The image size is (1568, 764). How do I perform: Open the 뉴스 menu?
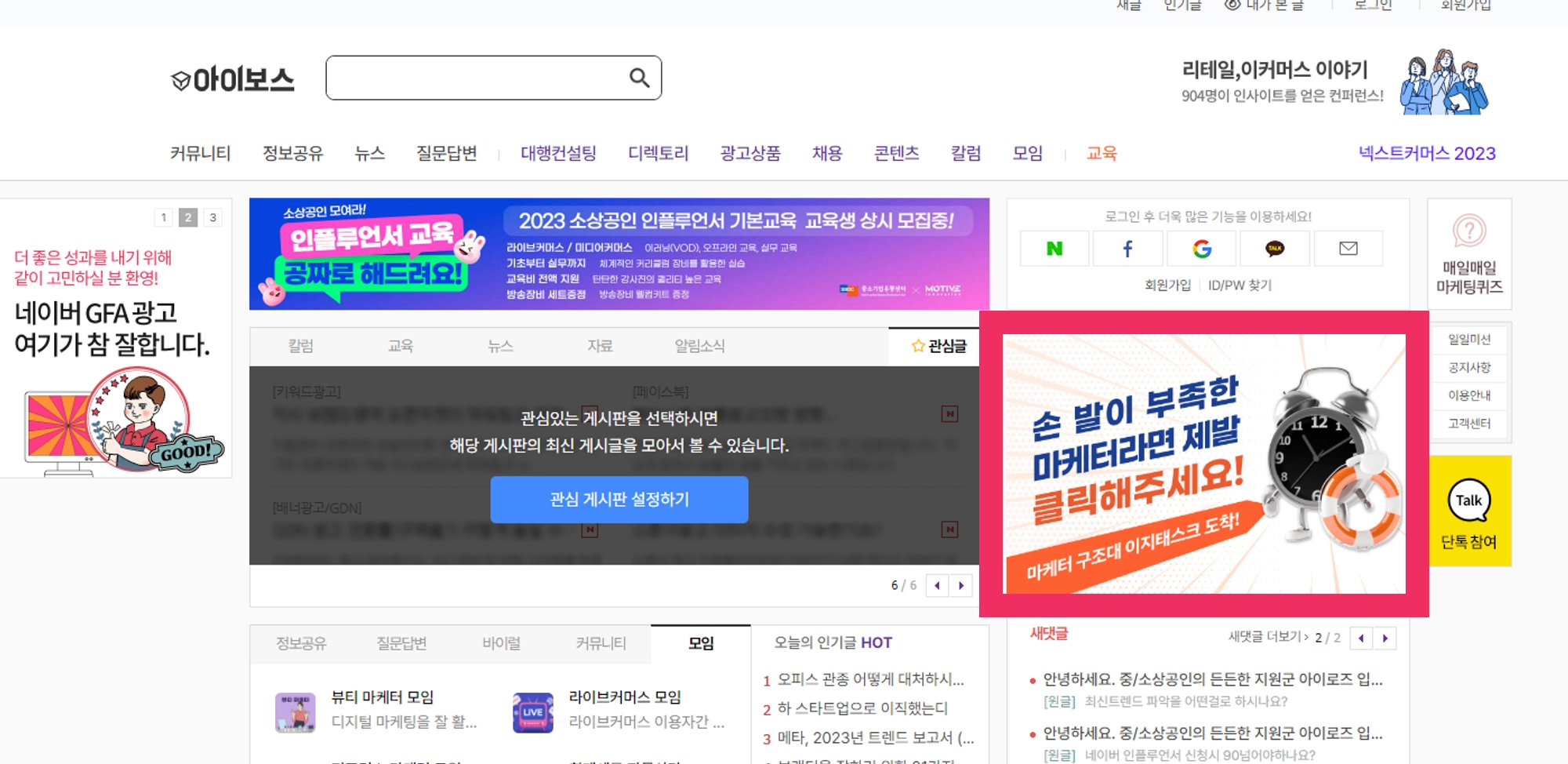(x=370, y=153)
